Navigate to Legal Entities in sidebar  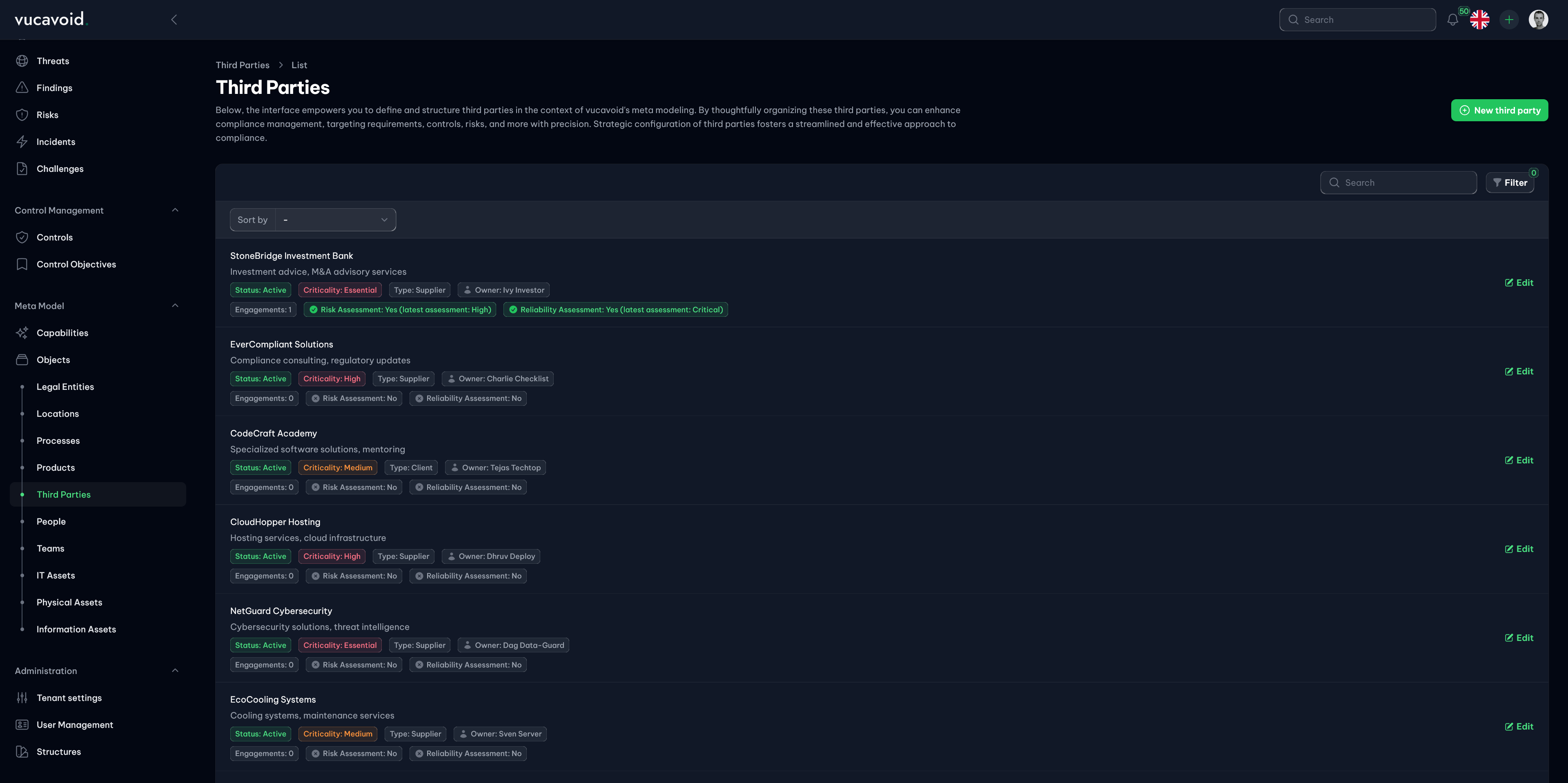pos(65,387)
